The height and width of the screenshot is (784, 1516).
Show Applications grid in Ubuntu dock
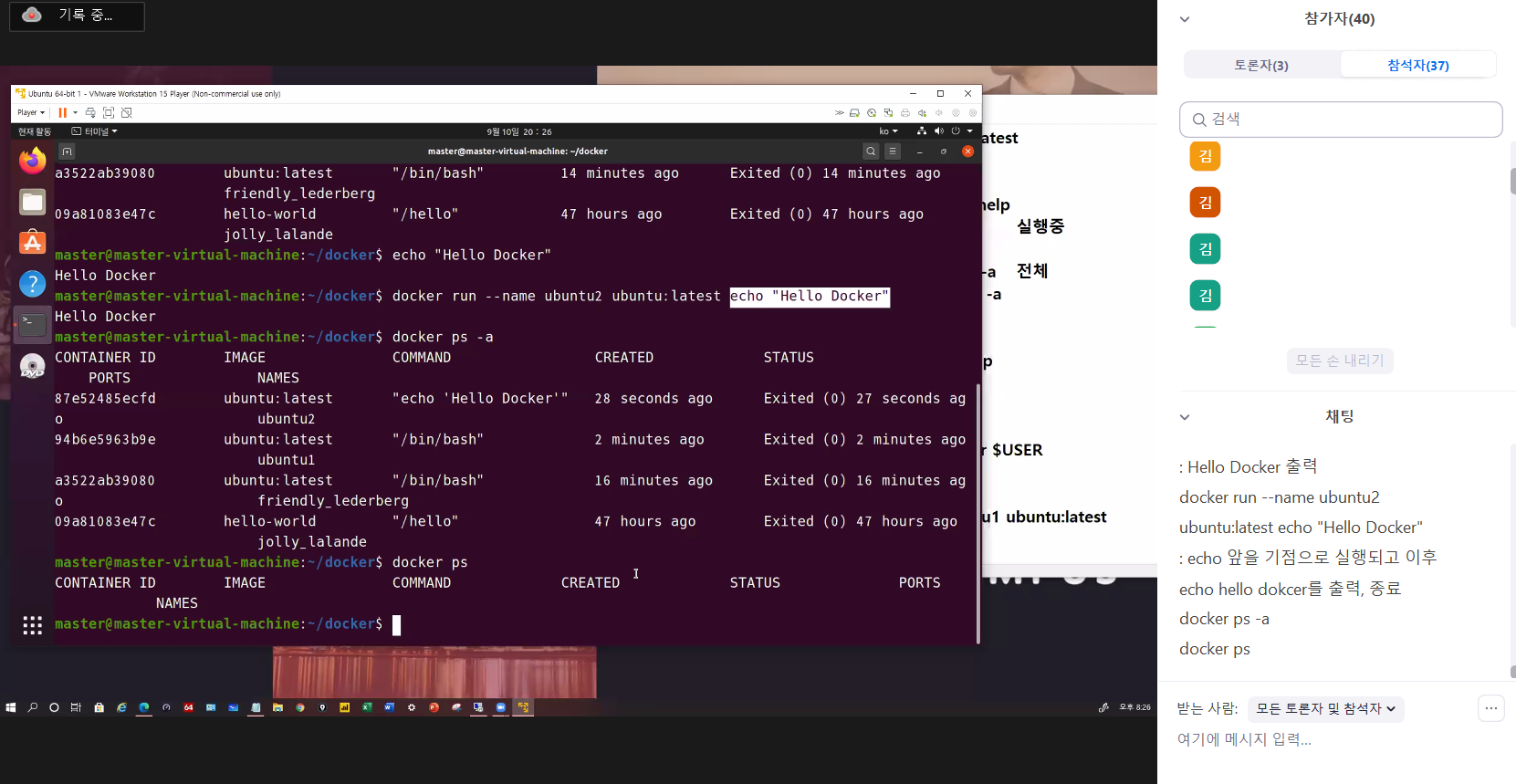33,625
